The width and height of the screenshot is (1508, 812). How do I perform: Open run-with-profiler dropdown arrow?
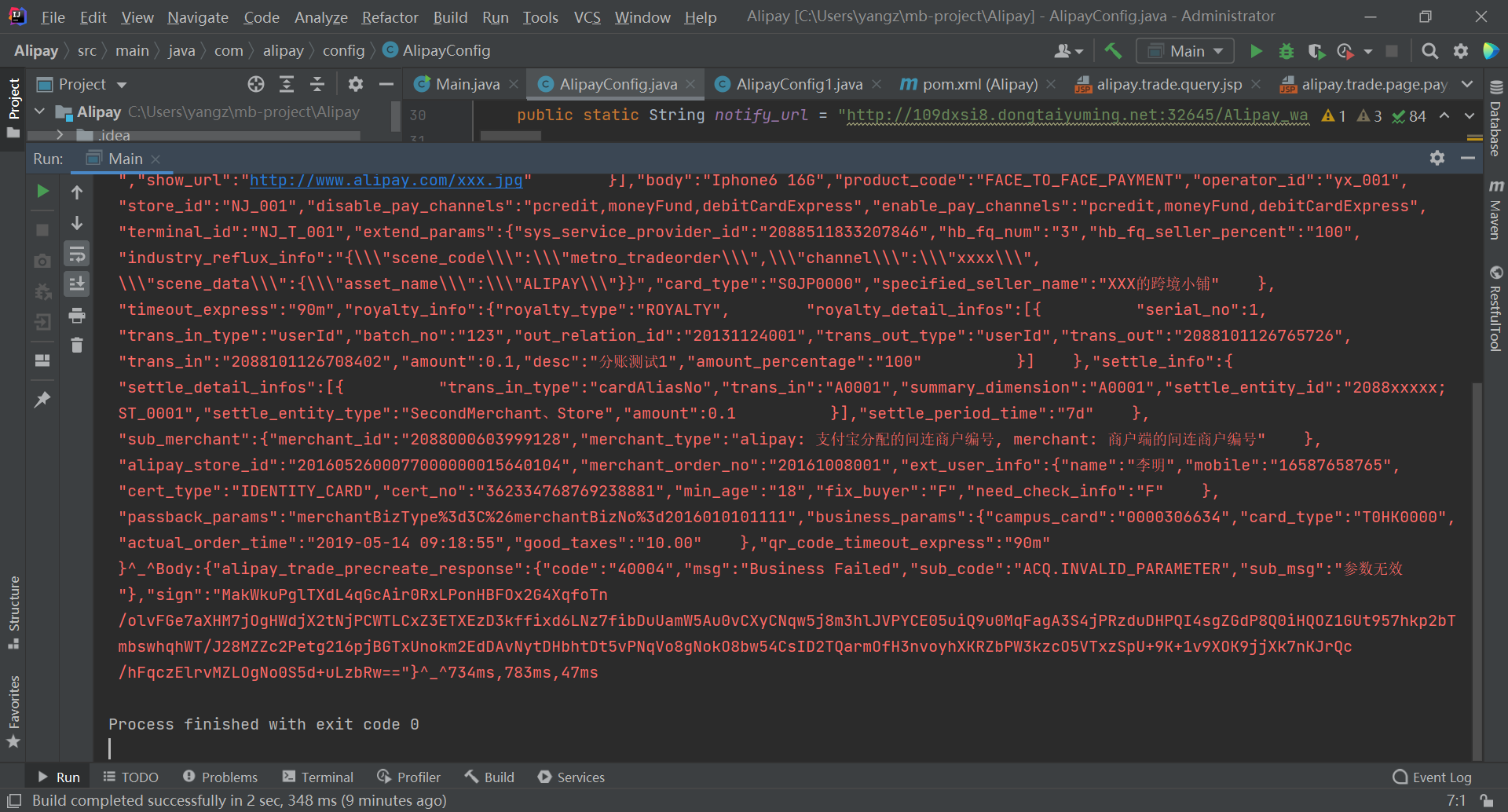(1367, 51)
